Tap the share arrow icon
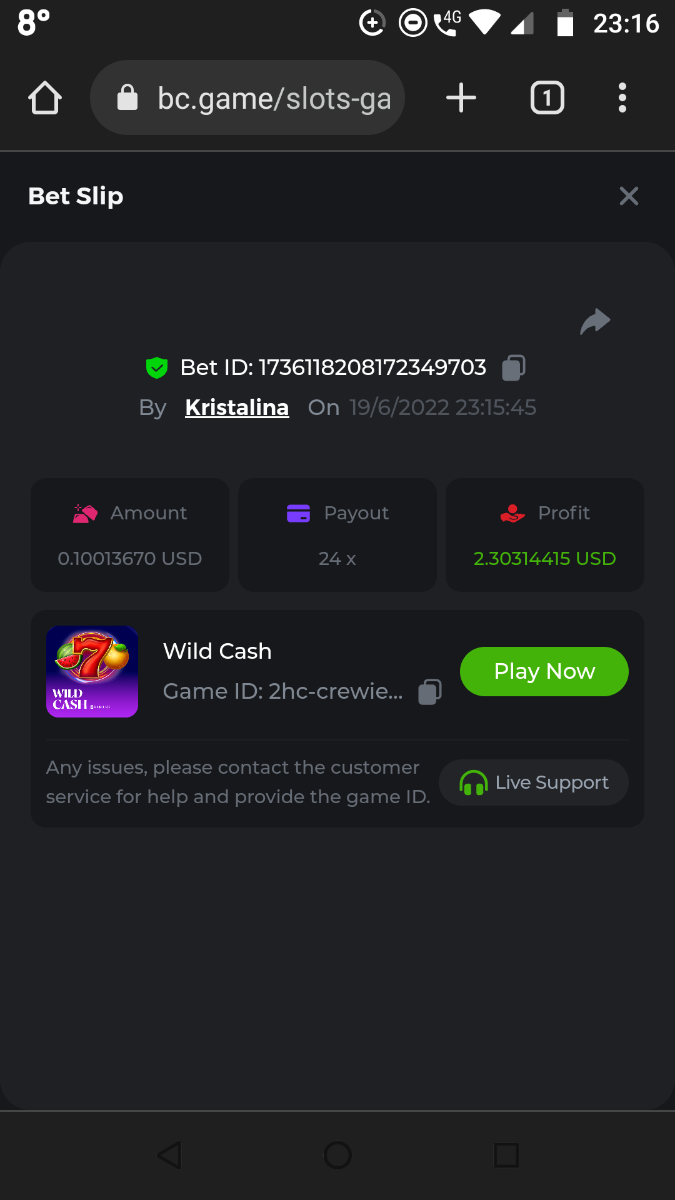The width and height of the screenshot is (675, 1200). pyautogui.click(x=595, y=321)
